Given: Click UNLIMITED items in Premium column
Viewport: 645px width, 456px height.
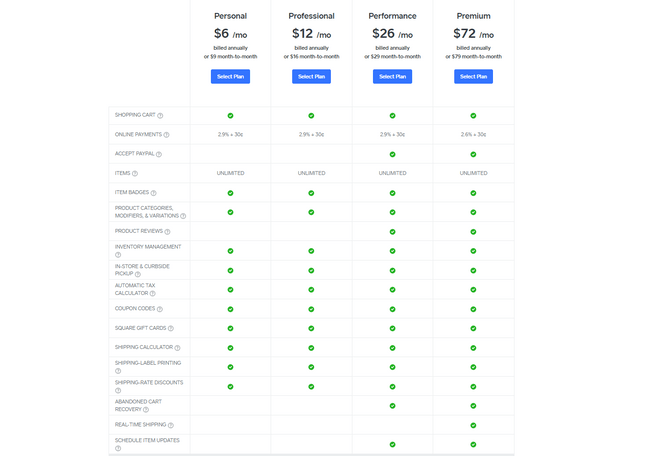Looking at the screenshot, I should click(x=473, y=173).
